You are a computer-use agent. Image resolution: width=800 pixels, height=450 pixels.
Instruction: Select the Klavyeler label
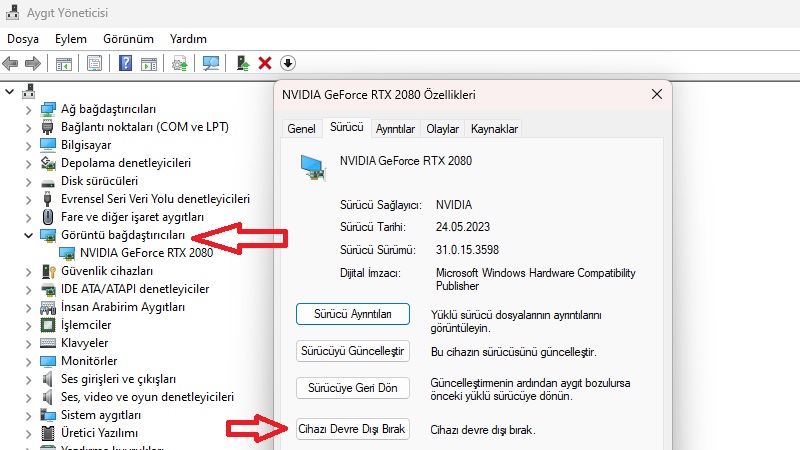85,343
